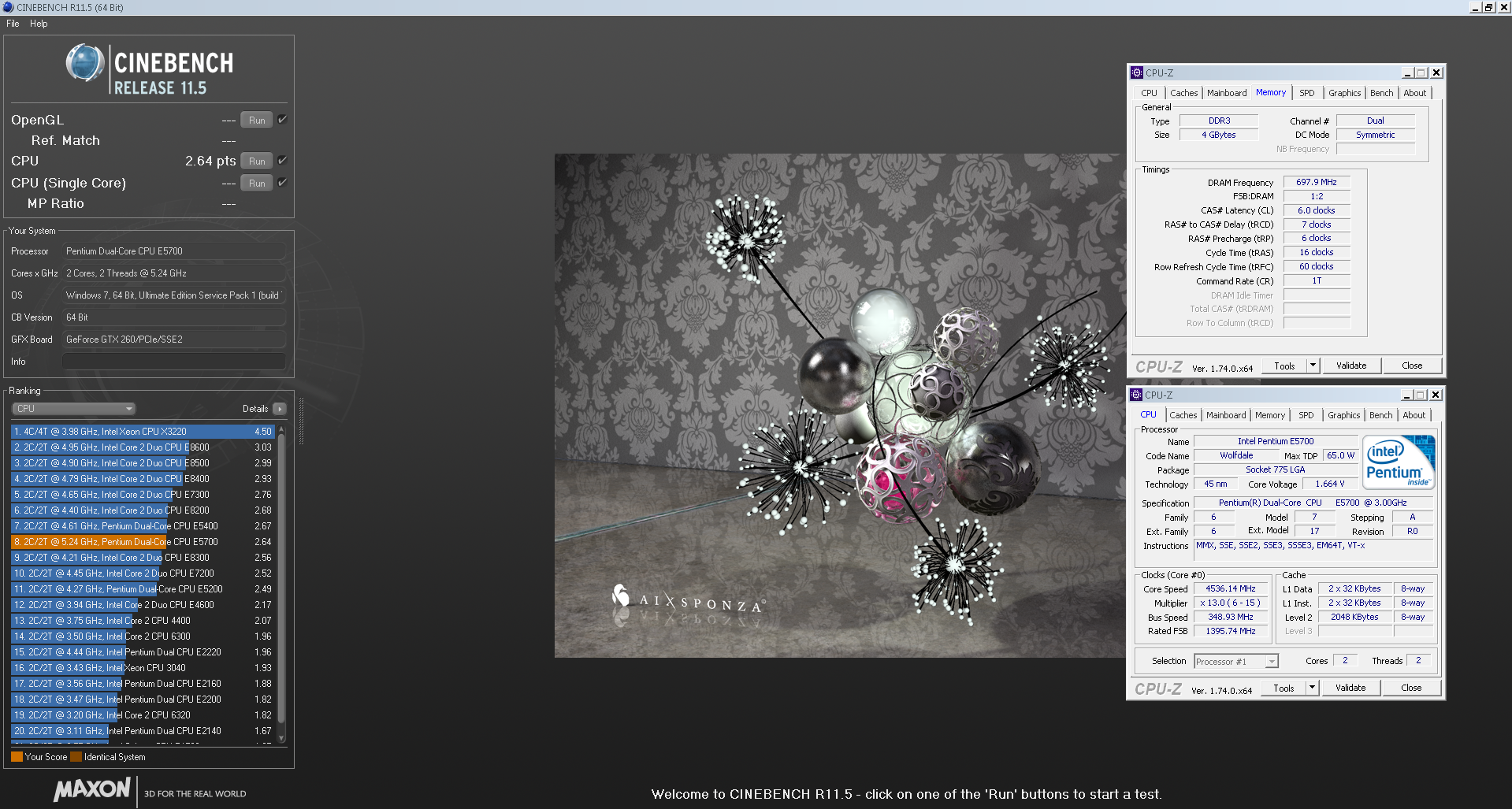This screenshot has height=809, width=1512.
Task: Open the Help menu
Action: click(x=39, y=24)
